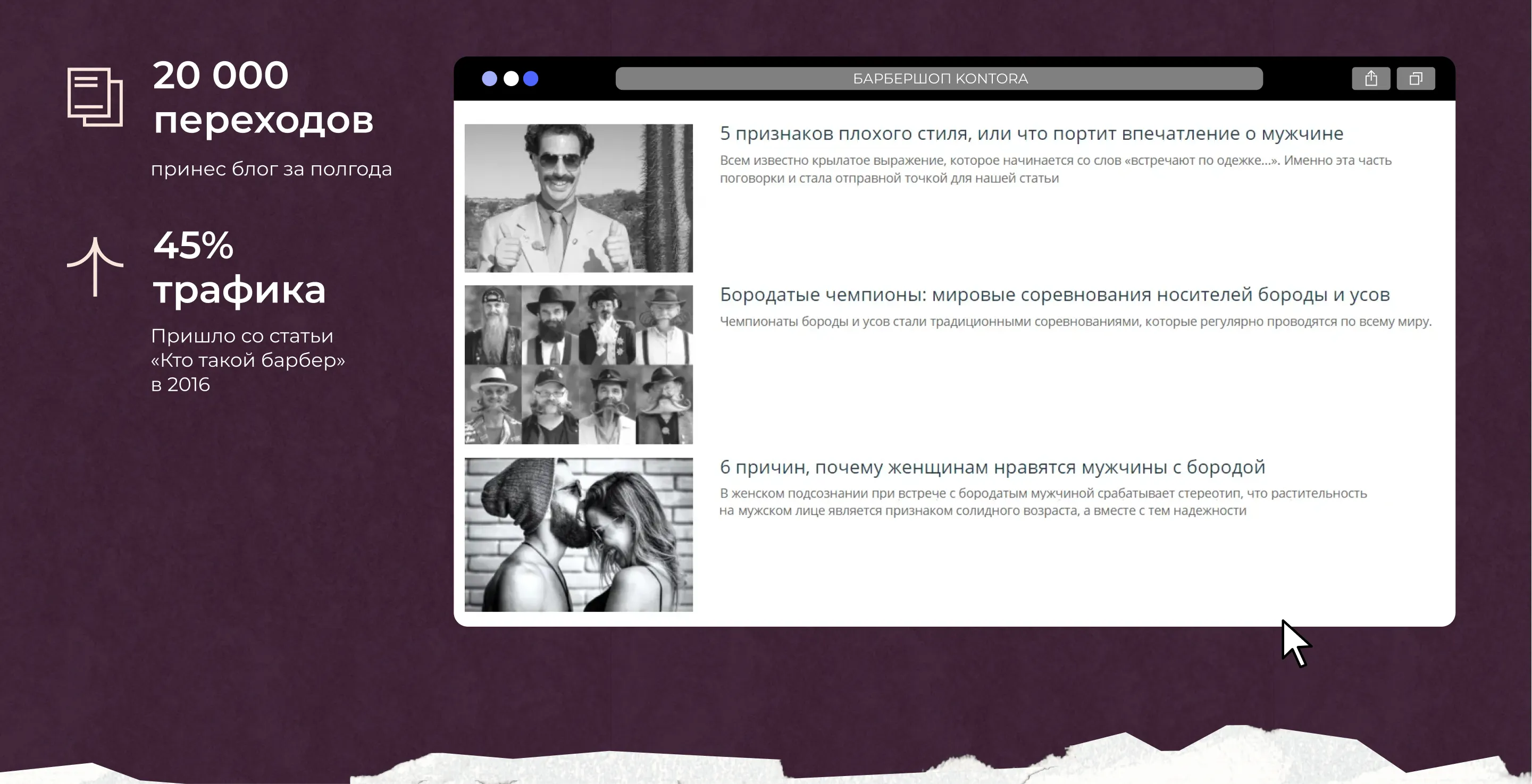Click the '20 000 переходов' heading
This screenshot has width=1532, height=784.
[x=262, y=97]
